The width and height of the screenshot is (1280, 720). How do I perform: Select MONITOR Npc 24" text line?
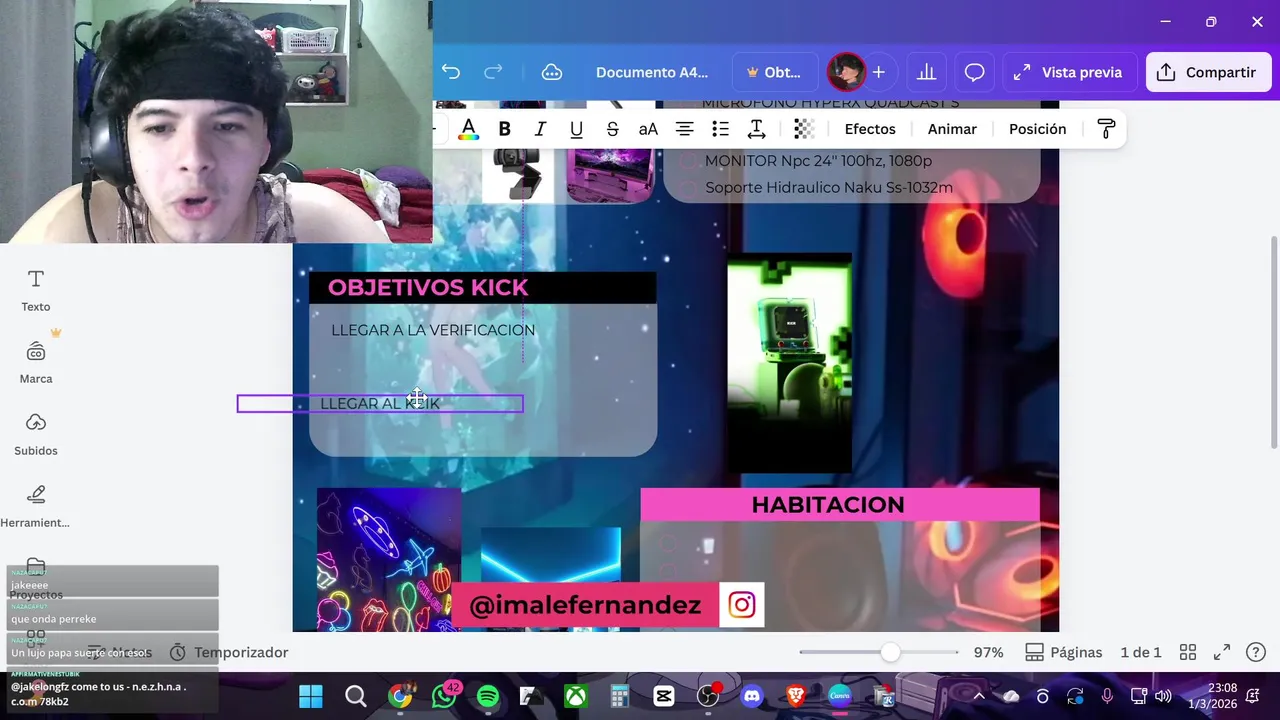click(x=818, y=161)
